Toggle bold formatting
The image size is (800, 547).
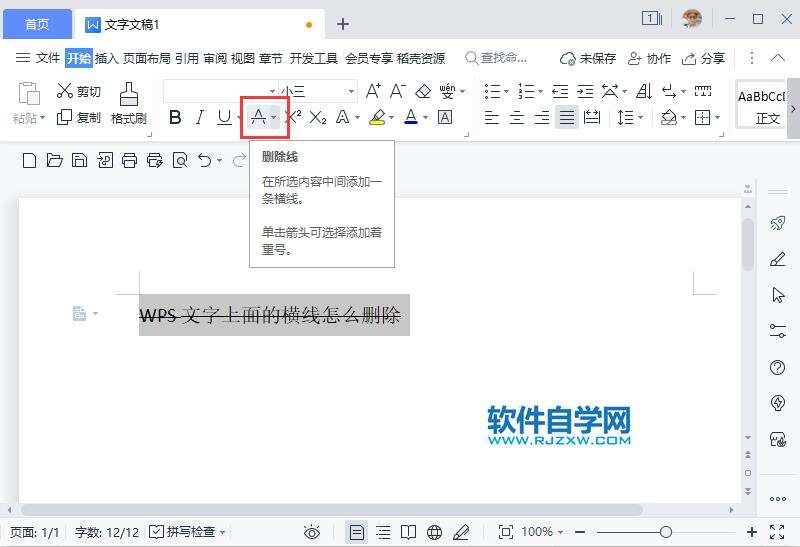pos(175,118)
